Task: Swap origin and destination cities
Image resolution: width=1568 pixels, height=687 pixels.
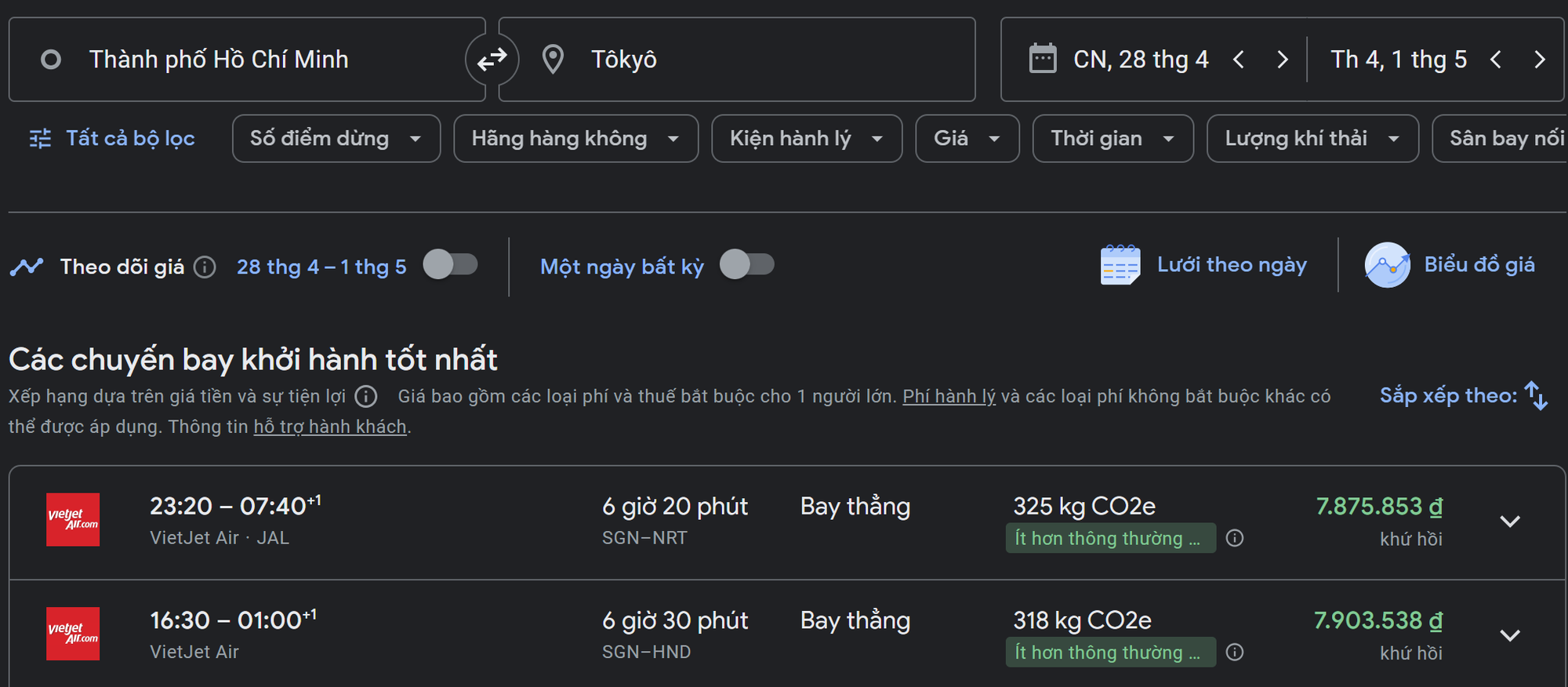Action: [492, 60]
